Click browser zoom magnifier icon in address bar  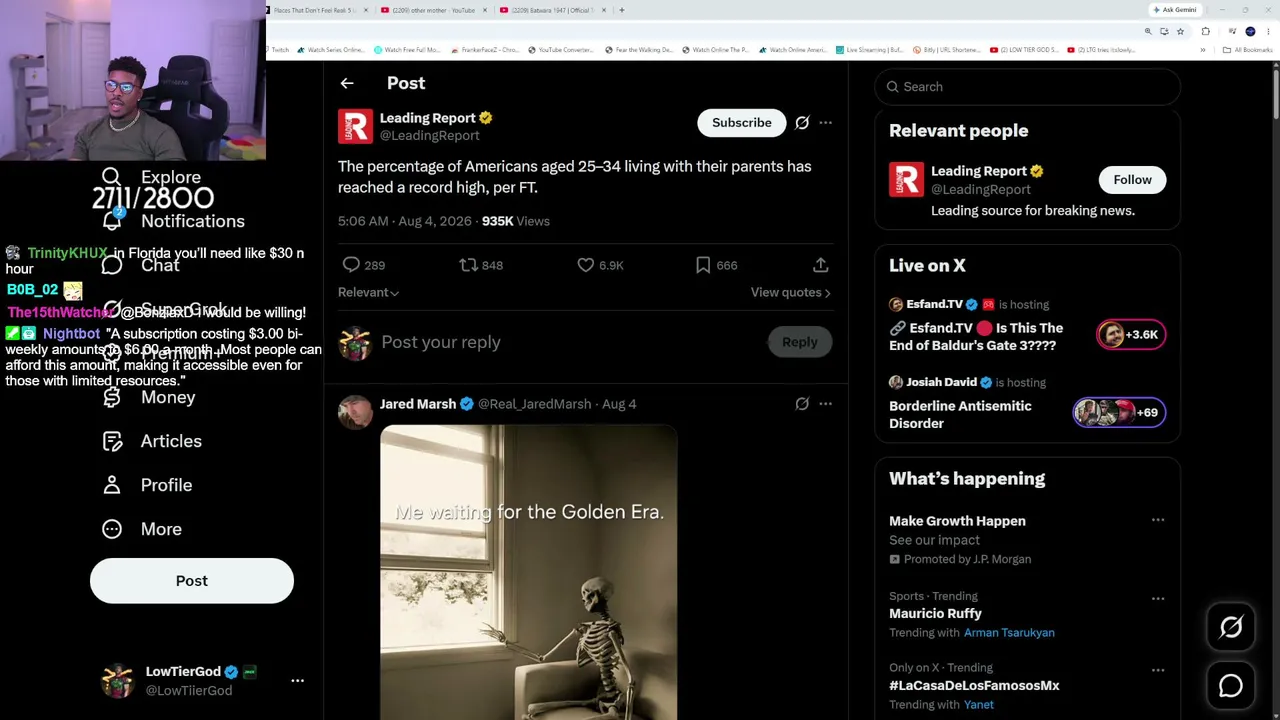(1148, 31)
